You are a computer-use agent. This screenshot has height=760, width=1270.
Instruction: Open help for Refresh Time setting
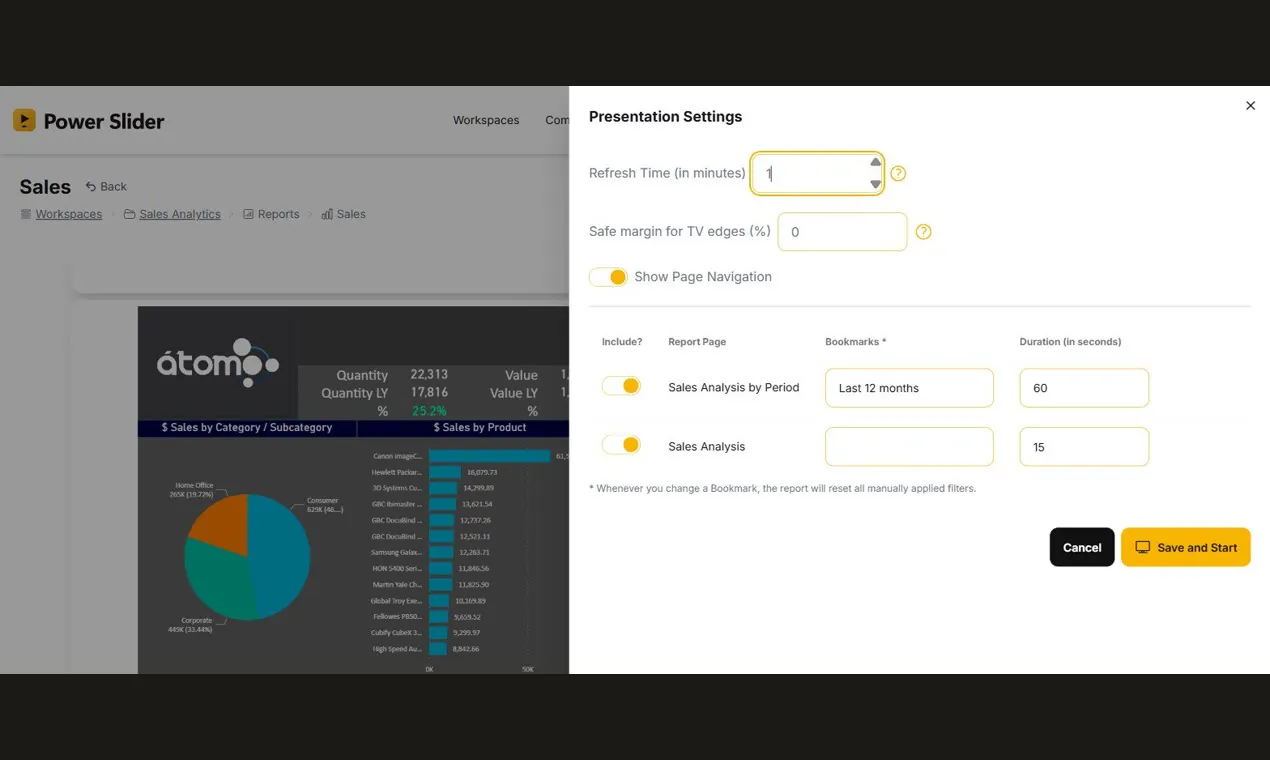(x=898, y=173)
